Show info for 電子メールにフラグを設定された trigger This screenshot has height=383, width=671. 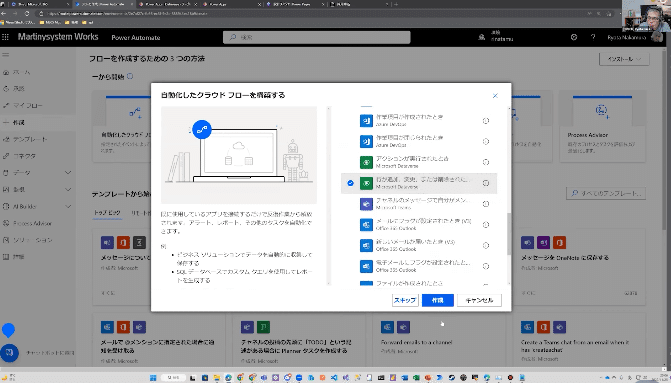tap(486, 266)
